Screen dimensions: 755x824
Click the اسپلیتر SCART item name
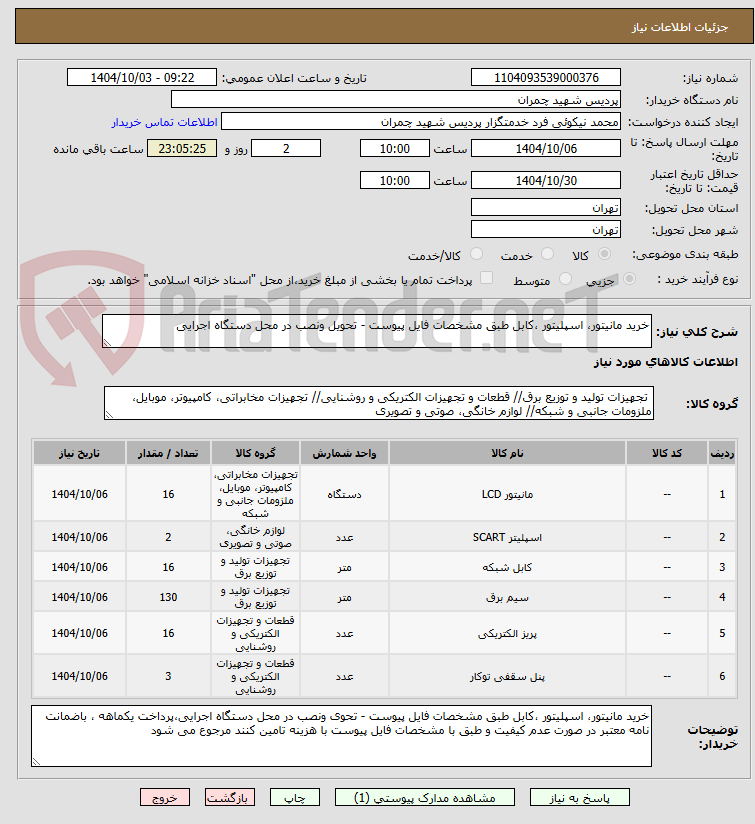point(507,537)
